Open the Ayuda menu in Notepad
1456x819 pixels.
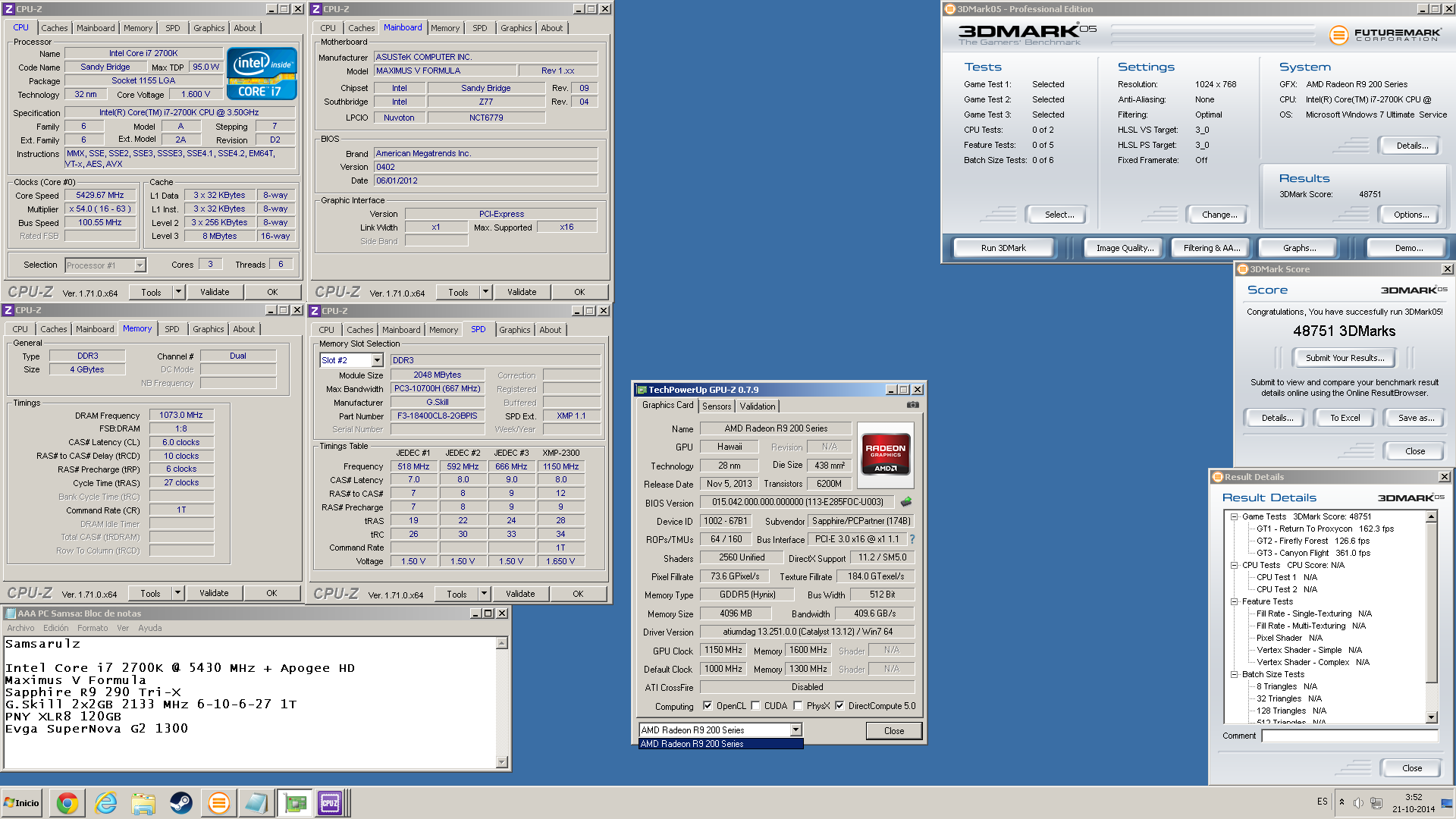(150, 628)
